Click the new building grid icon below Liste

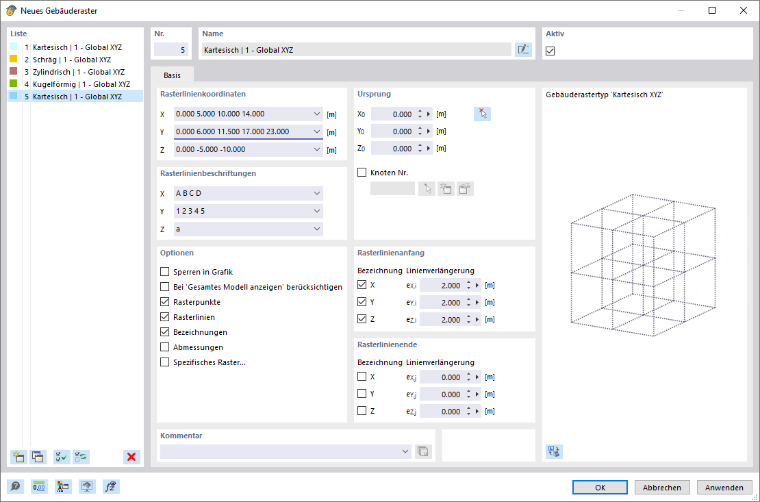pos(18,457)
